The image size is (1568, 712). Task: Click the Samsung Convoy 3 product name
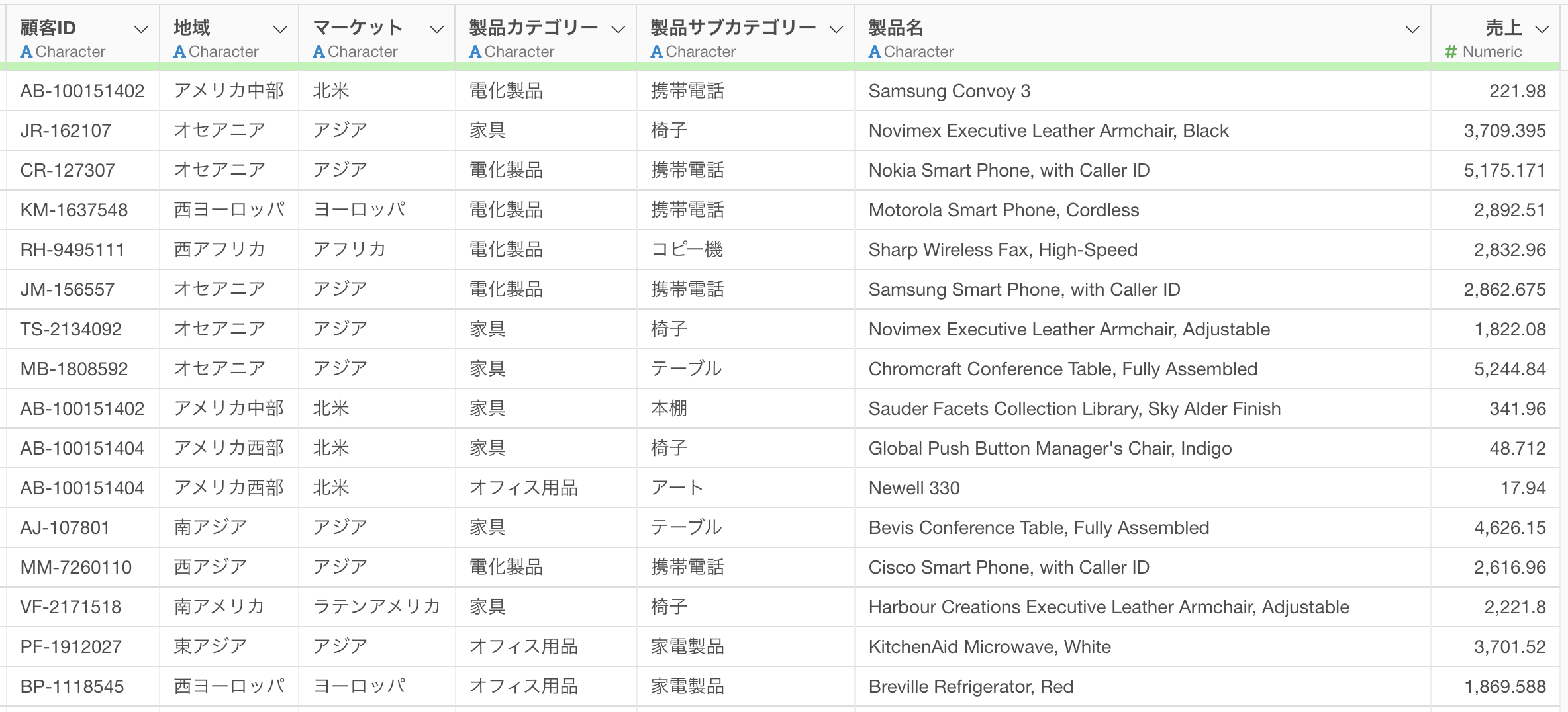tap(950, 91)
